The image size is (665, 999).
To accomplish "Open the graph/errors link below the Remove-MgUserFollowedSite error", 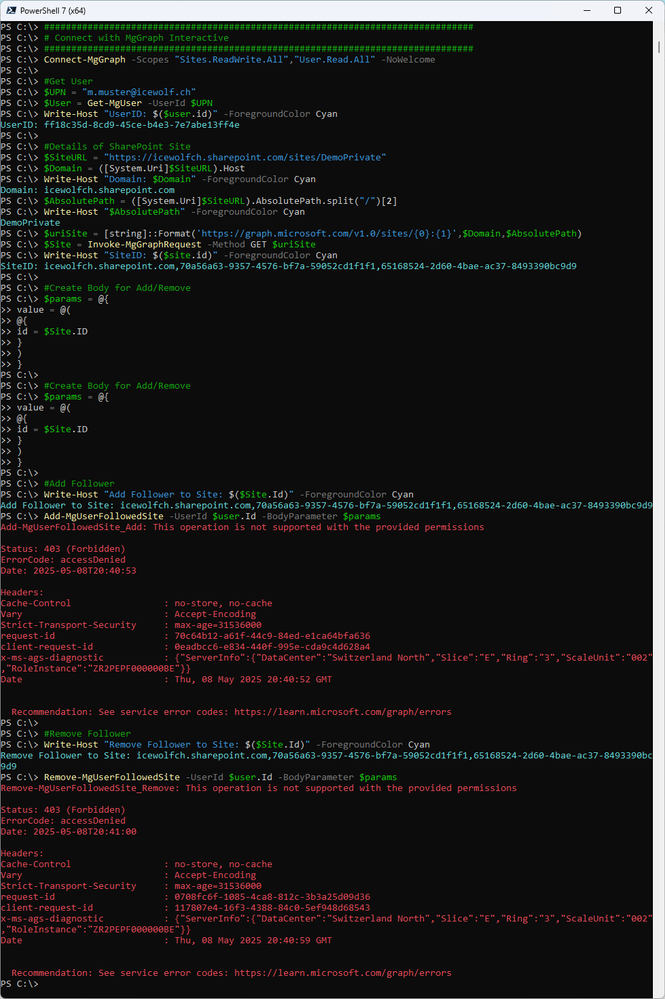I will click(343, 974).
